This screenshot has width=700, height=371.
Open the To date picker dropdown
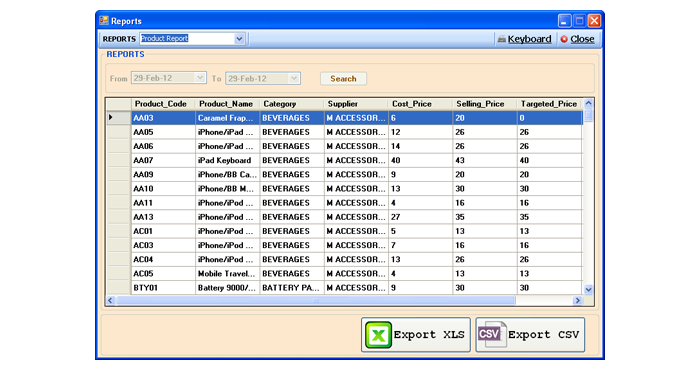[x=294, y=78]
